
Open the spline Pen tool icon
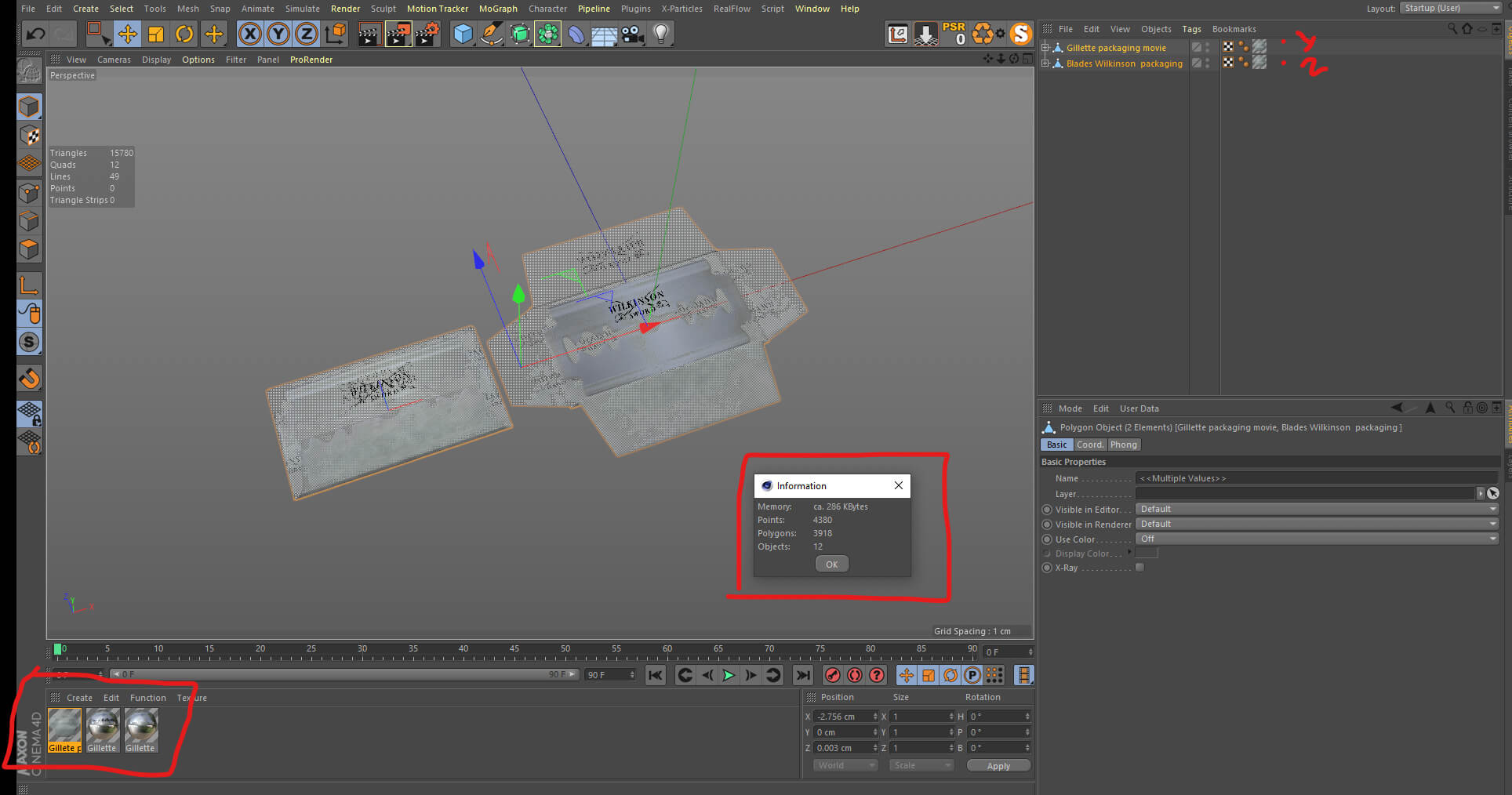(491, 34)
